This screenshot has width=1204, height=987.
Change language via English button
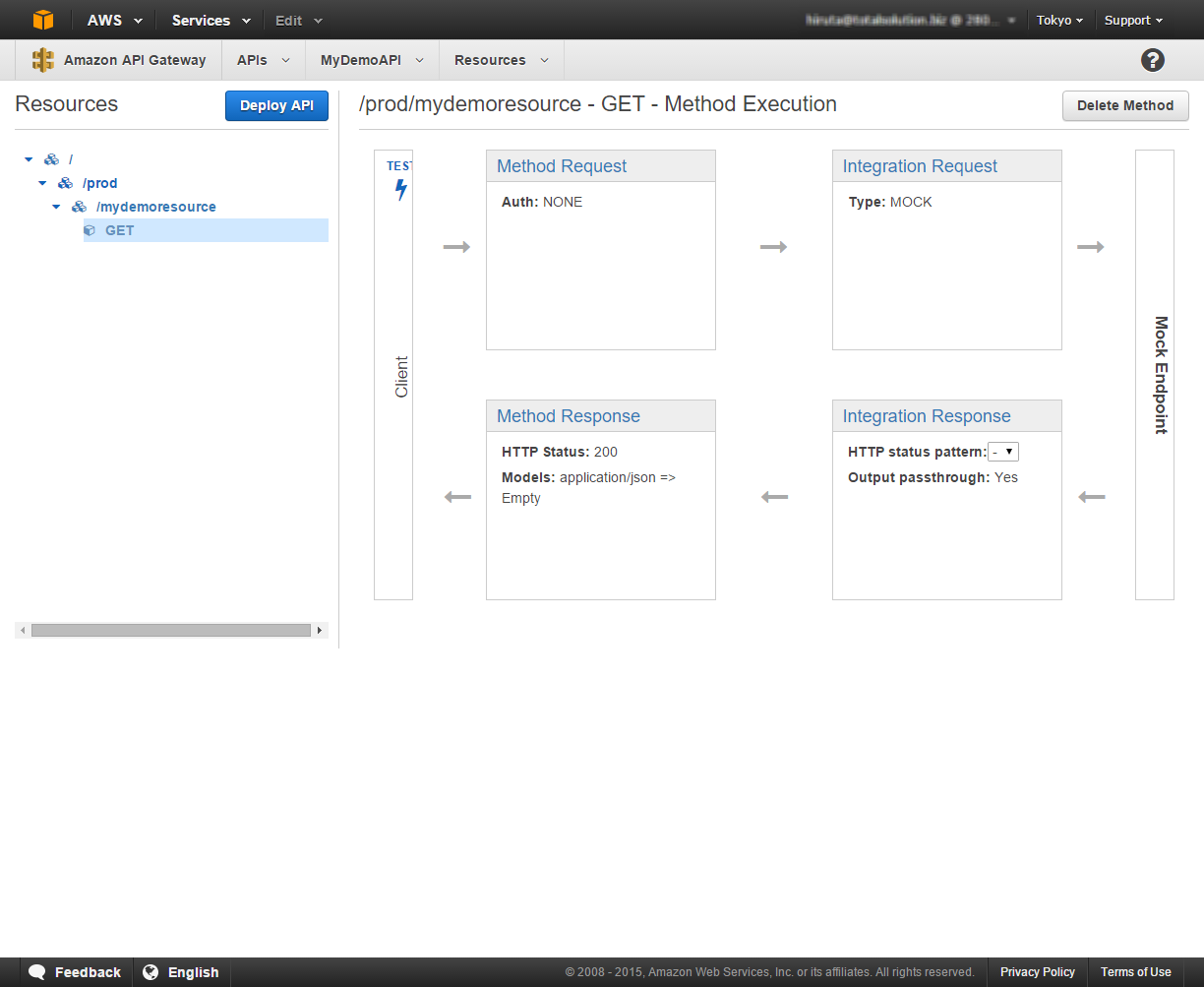click(182, 972)
